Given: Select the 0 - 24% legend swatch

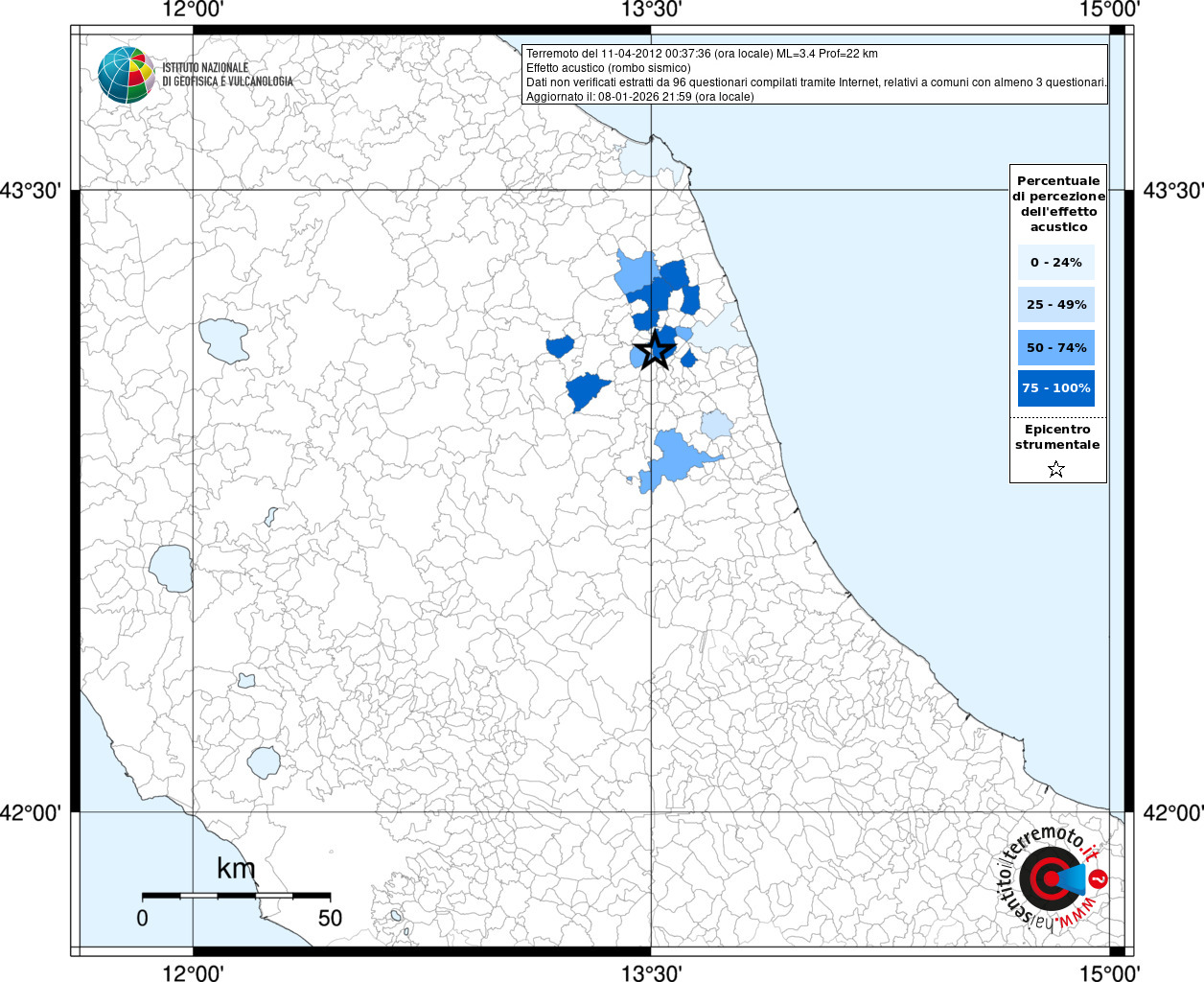Looking at the screenshot, I should (x=1056, y=262).
